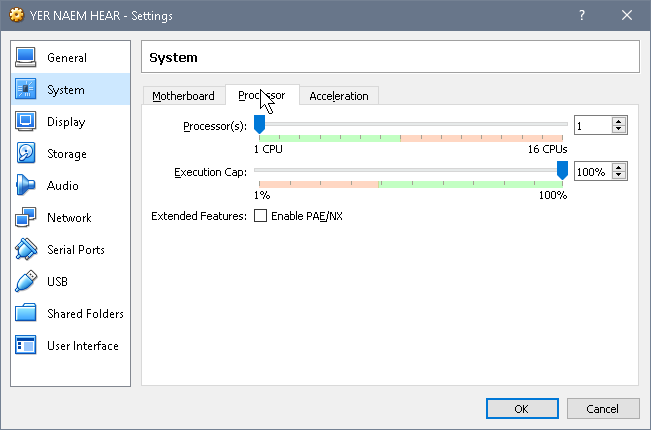Image resolution: width=651 pixels, height=430 pixels.
Task: Click the help question mark in title bar
Action: (x=582, y=16)
